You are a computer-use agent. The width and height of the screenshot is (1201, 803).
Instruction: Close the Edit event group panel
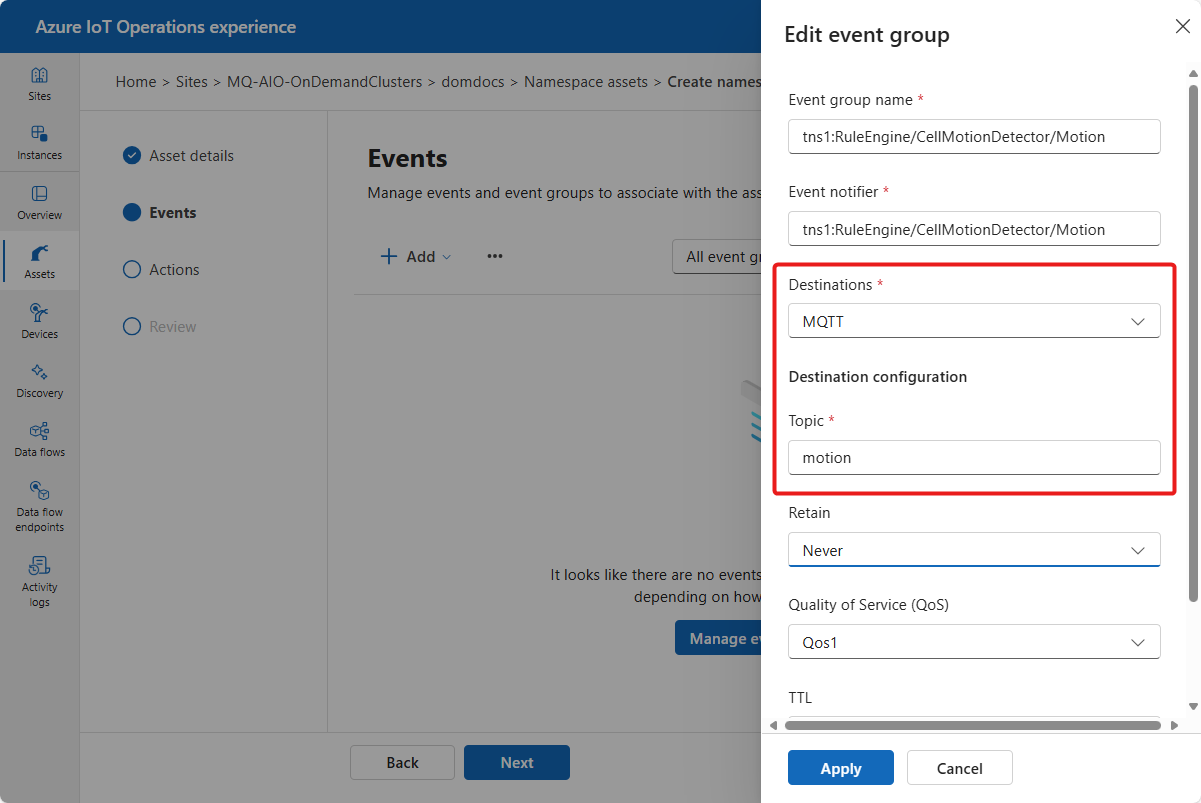(1182, 27)
